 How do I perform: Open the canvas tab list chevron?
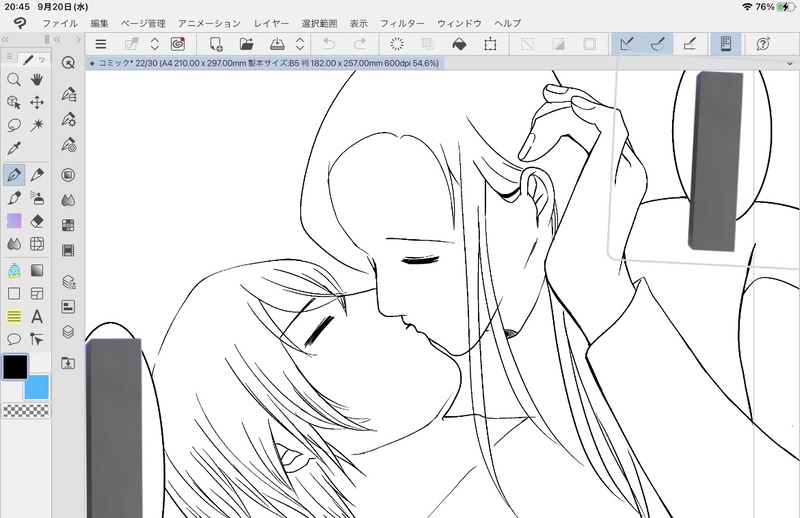click(x=790, y=64)
